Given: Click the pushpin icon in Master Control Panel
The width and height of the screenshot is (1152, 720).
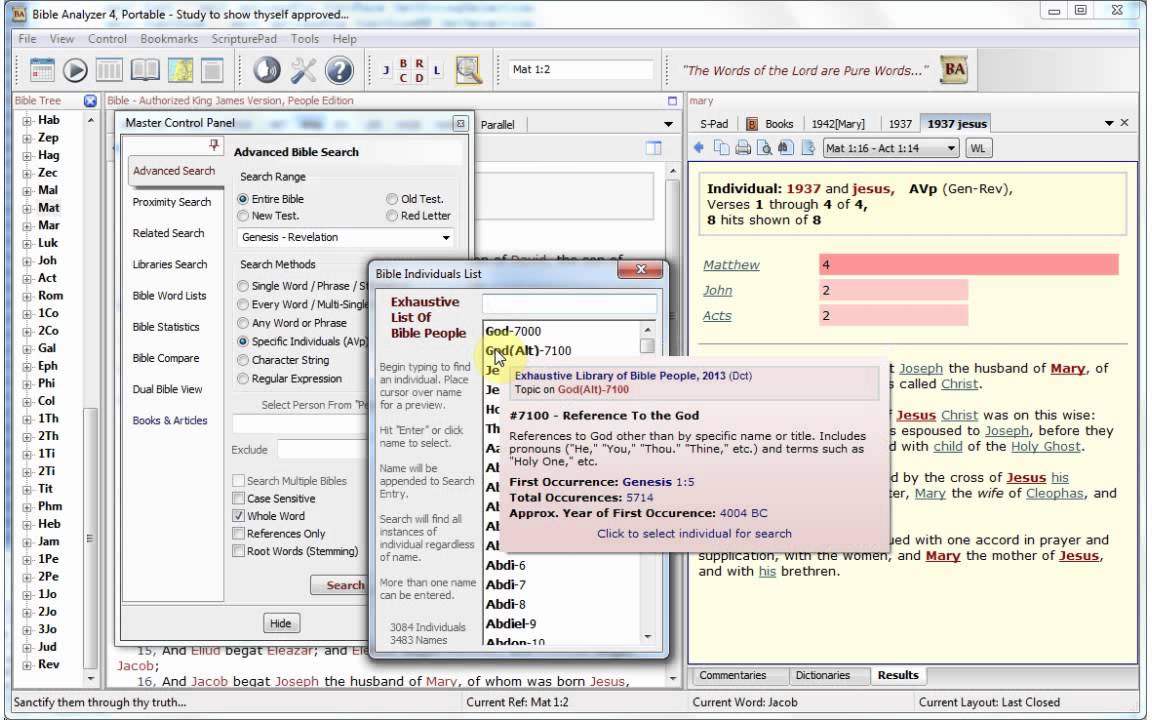Looking at the screenshot, I should [214, 145].
